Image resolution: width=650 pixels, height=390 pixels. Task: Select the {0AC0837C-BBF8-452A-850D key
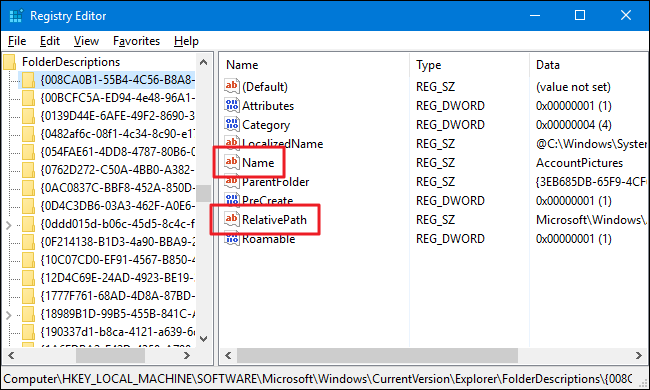(x=117, y=188)
